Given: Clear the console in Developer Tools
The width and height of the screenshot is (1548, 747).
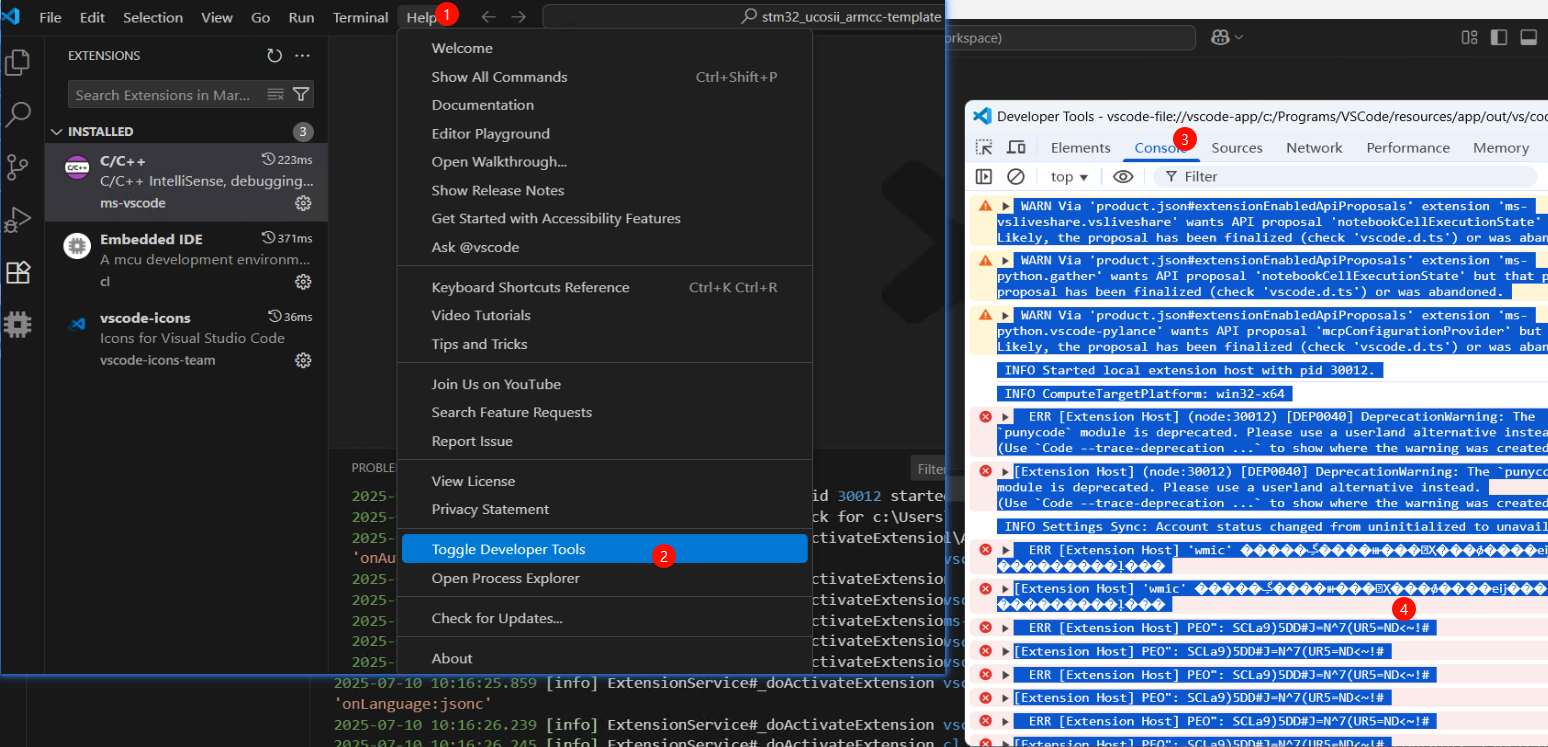Looking at the screenshot, I should (1016, 176).
